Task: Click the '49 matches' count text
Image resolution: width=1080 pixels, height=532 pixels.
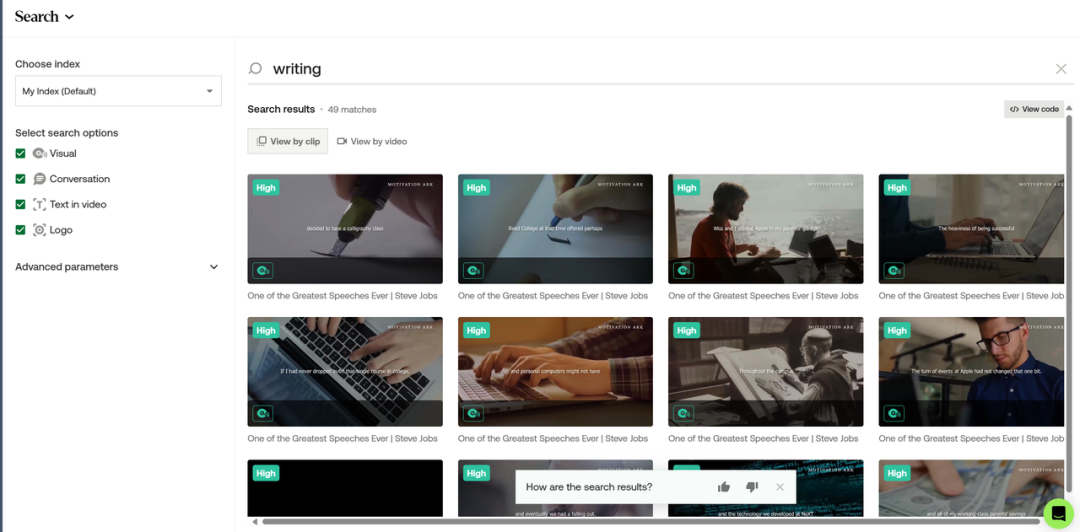Action: [352, 110]
